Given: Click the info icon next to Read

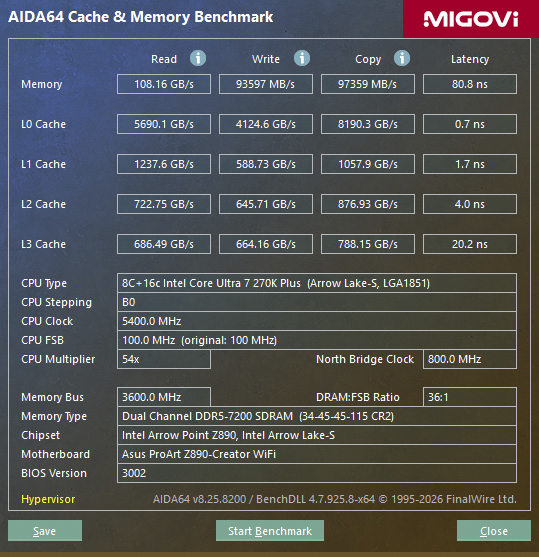Looking at the screenshot, I should click(x=198, y=58).
